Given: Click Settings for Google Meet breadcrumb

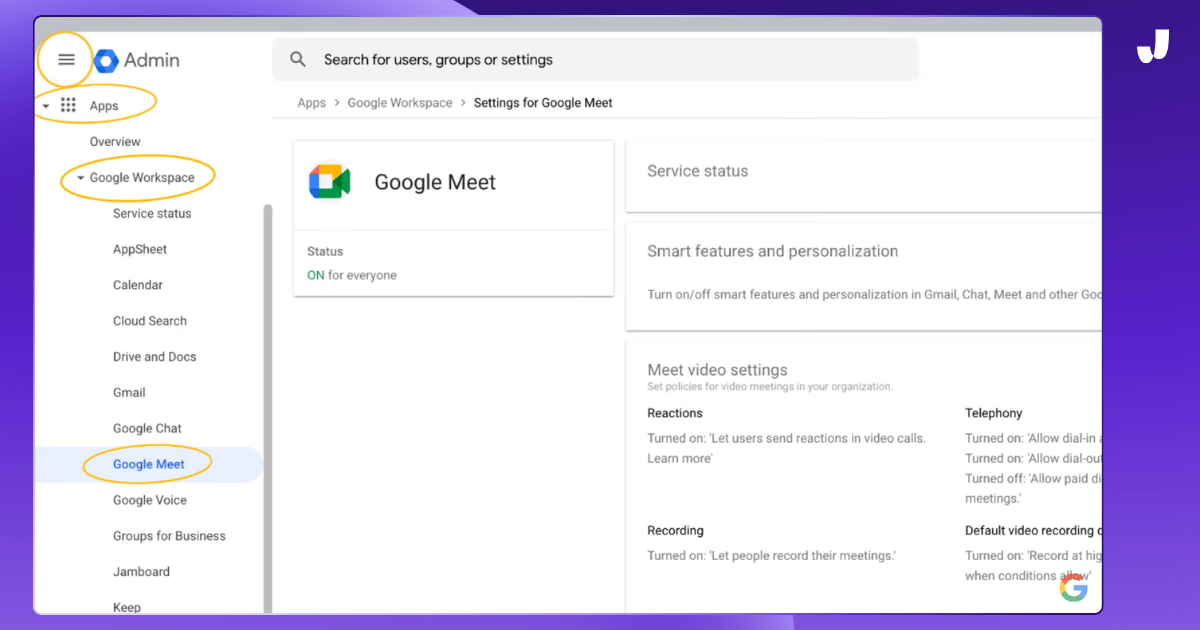Looking at the screenshot, I should point(543,103).
